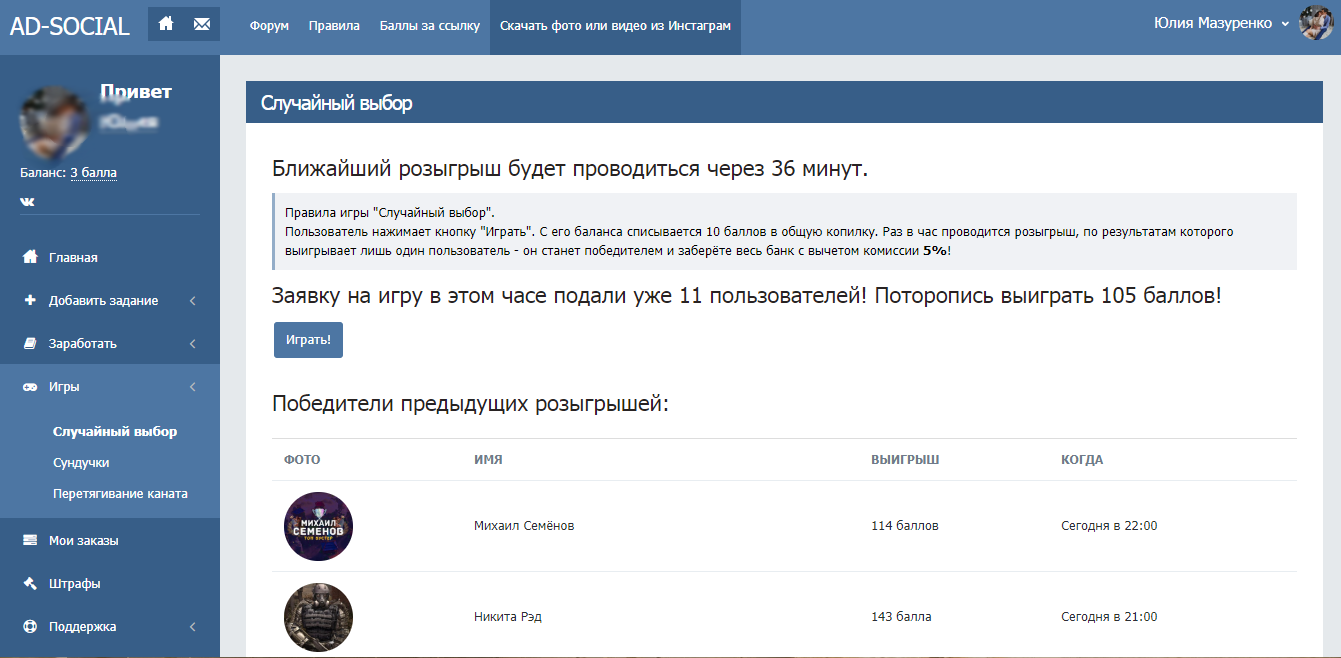Go to Баллы за ссылку

(430, 26)
